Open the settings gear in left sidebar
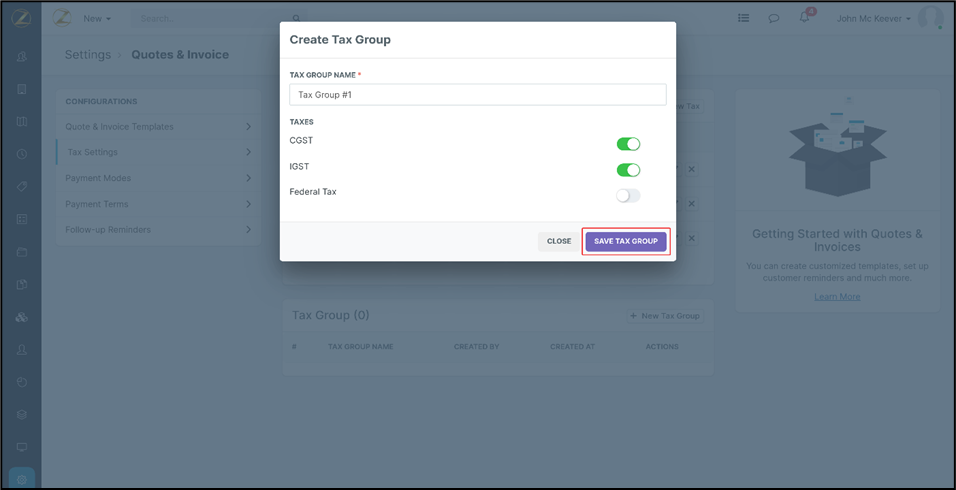 pos(22,480)
